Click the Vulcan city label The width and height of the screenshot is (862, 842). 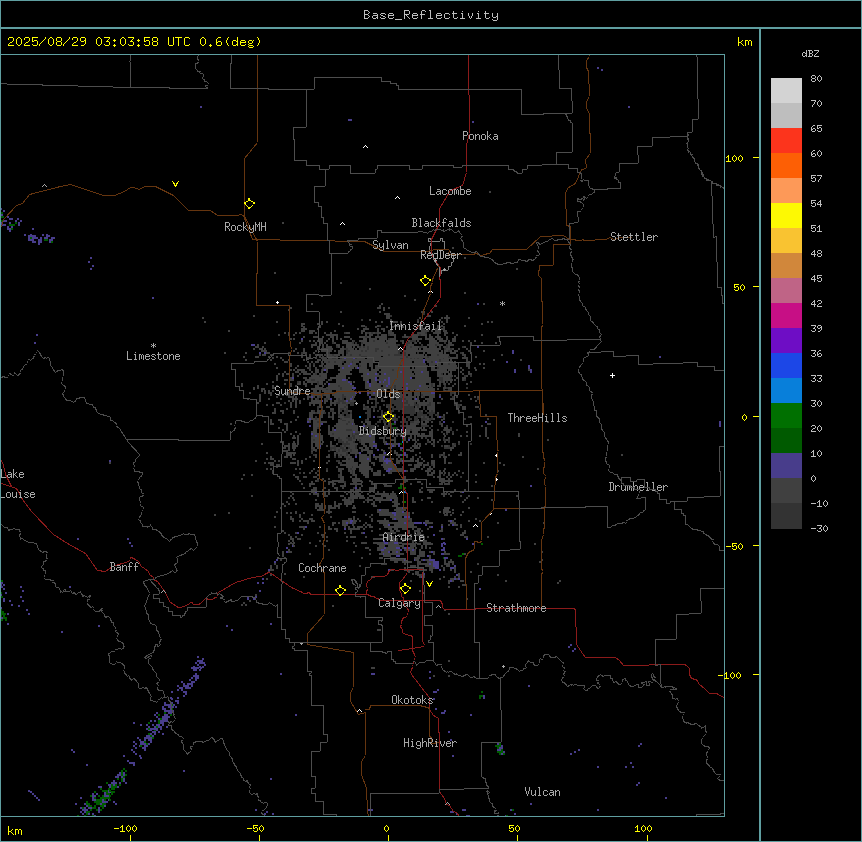click(x=543, y=792)
